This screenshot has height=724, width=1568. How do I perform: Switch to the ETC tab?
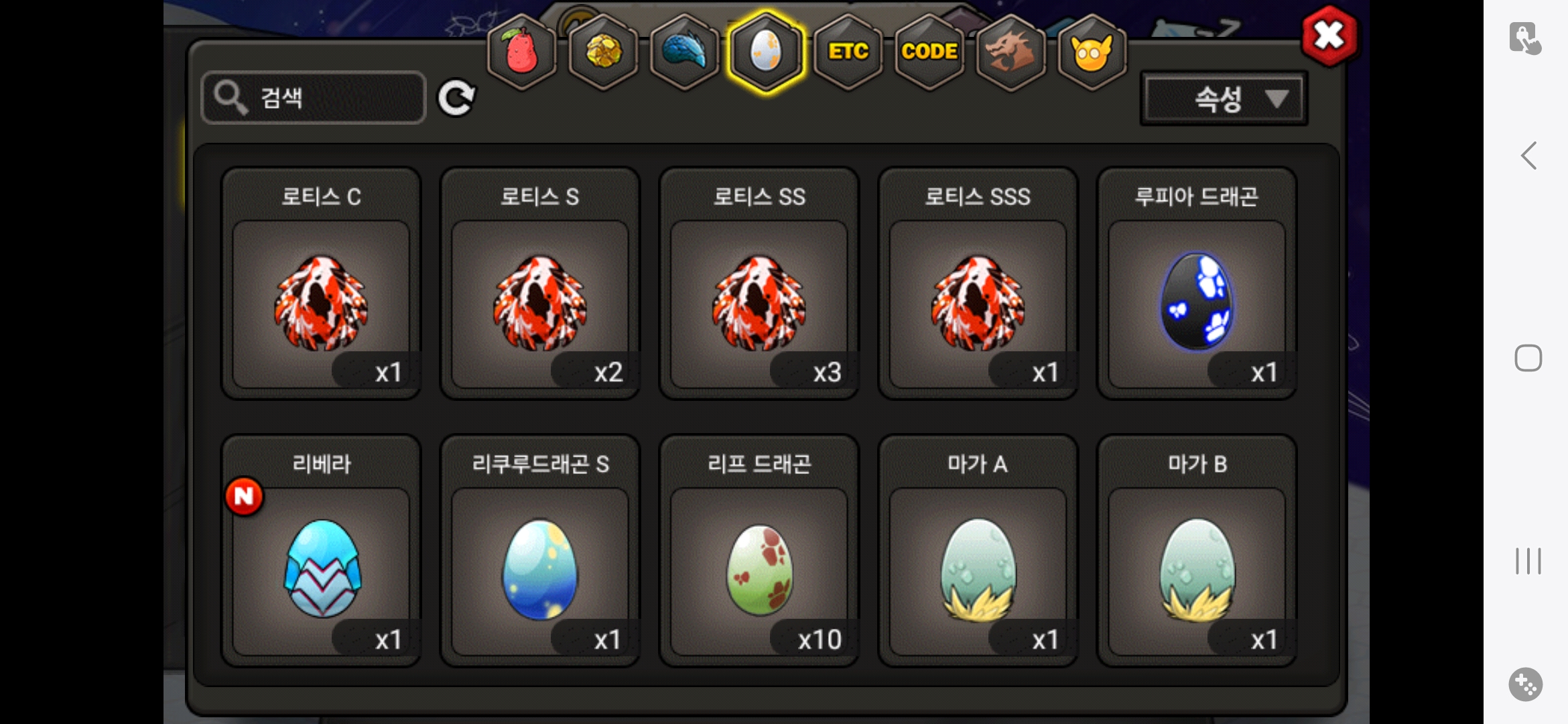pyautogui.click(x=848, y=52)
